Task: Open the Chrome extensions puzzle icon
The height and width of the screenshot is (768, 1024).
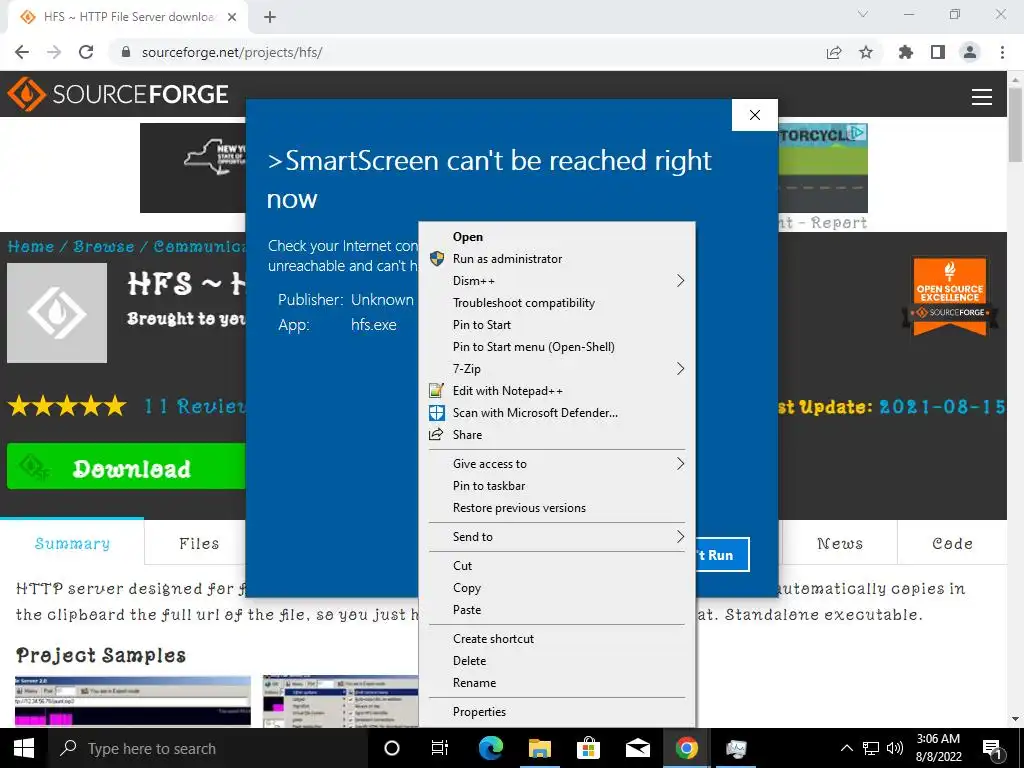Action: tap(906, 52)
